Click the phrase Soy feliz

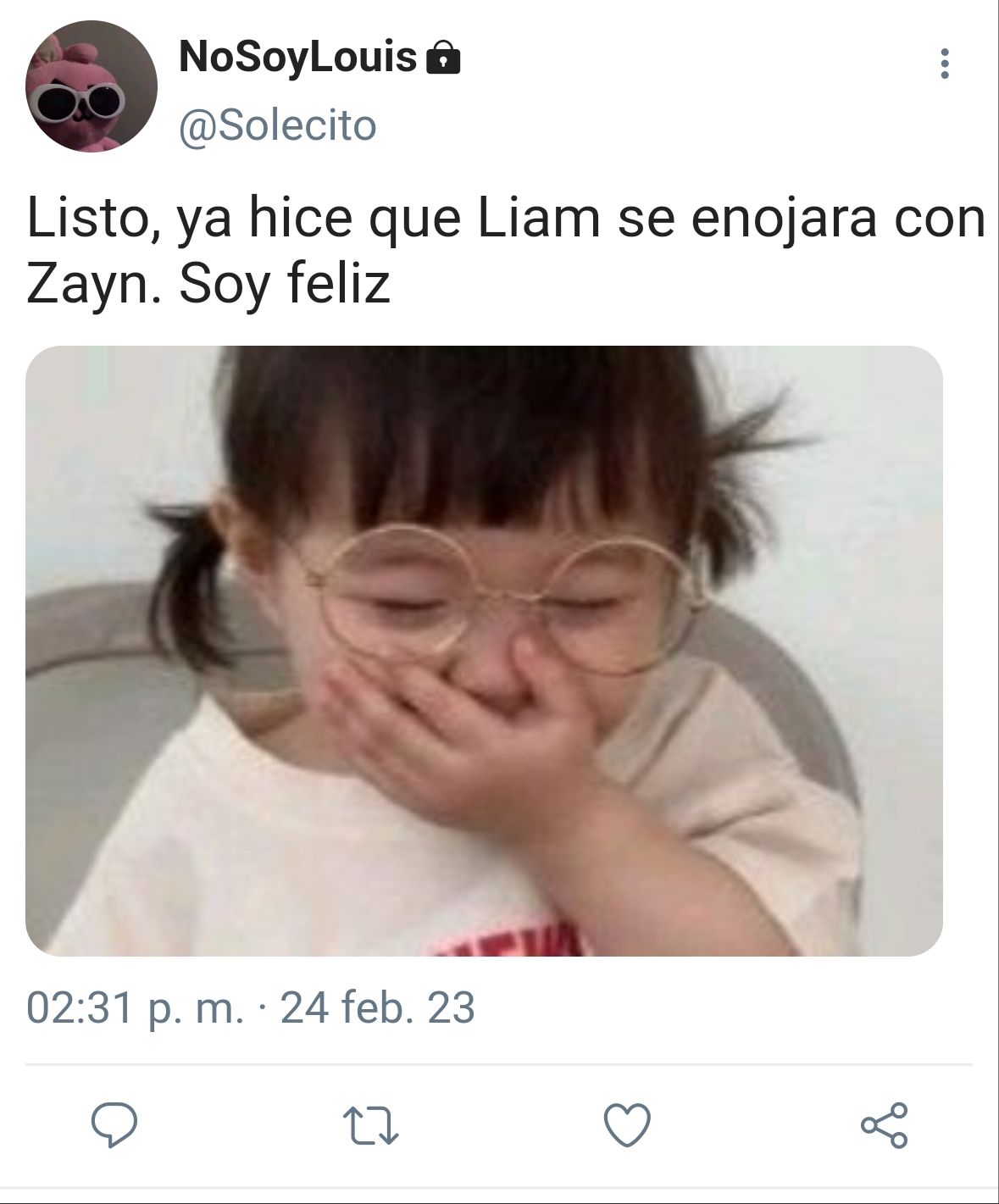click(285, 286)
